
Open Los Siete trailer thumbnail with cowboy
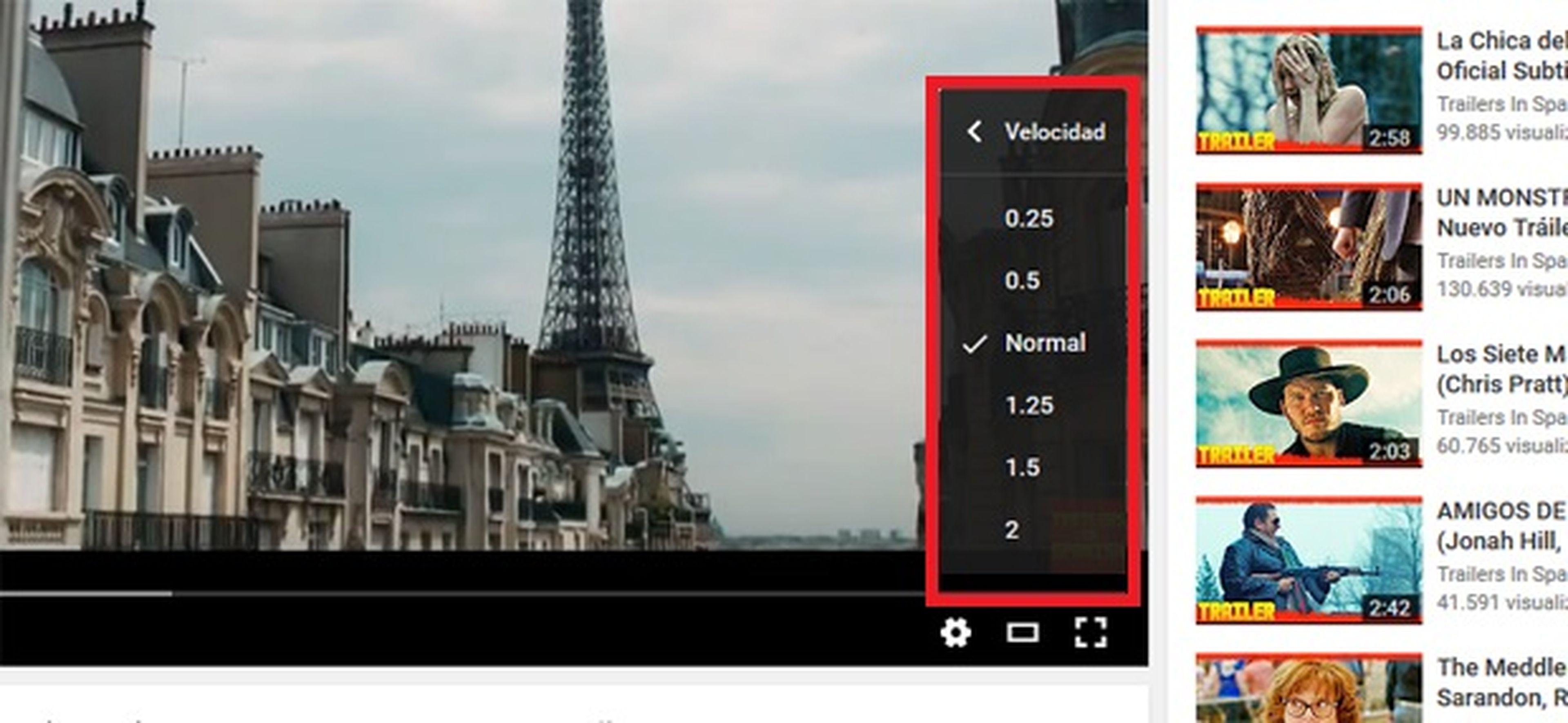point(1309,403)
